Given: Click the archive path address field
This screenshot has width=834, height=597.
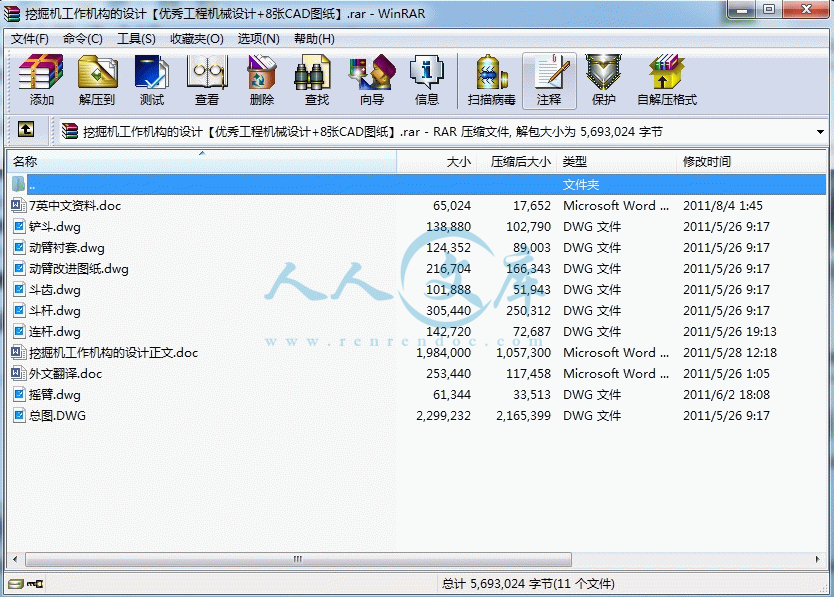Looking at the screenshot, I should point(443,131).
